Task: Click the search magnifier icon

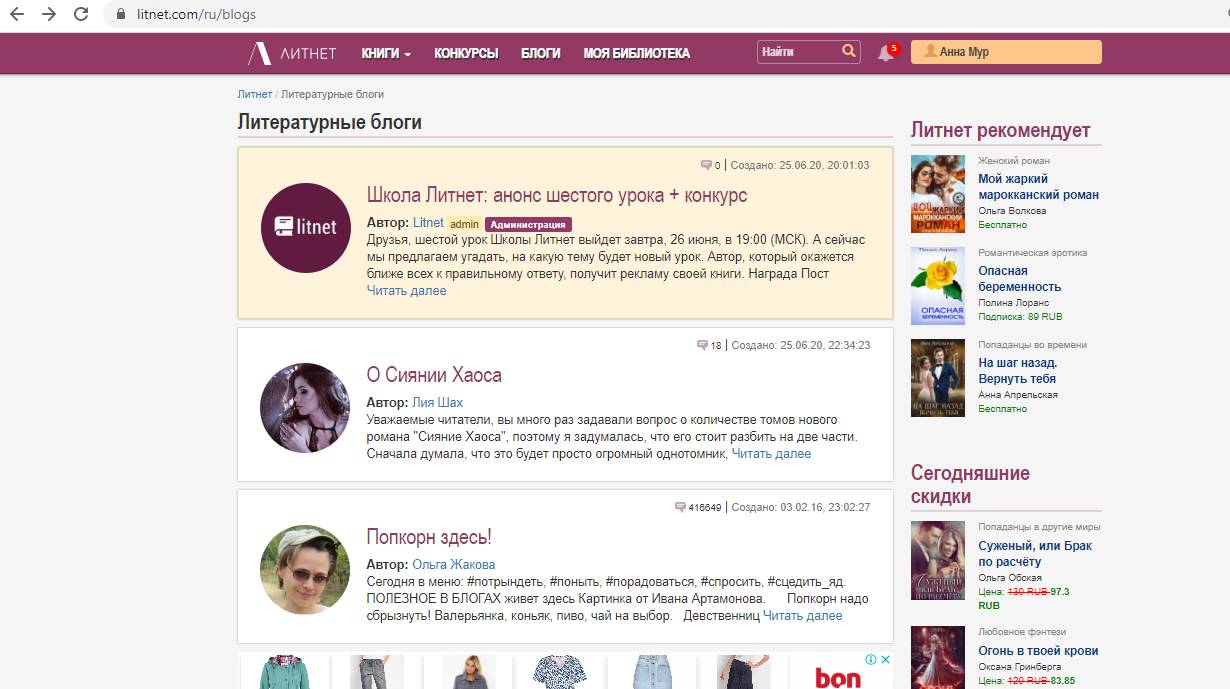Action: pyautogui.click(x=849, y=51)
